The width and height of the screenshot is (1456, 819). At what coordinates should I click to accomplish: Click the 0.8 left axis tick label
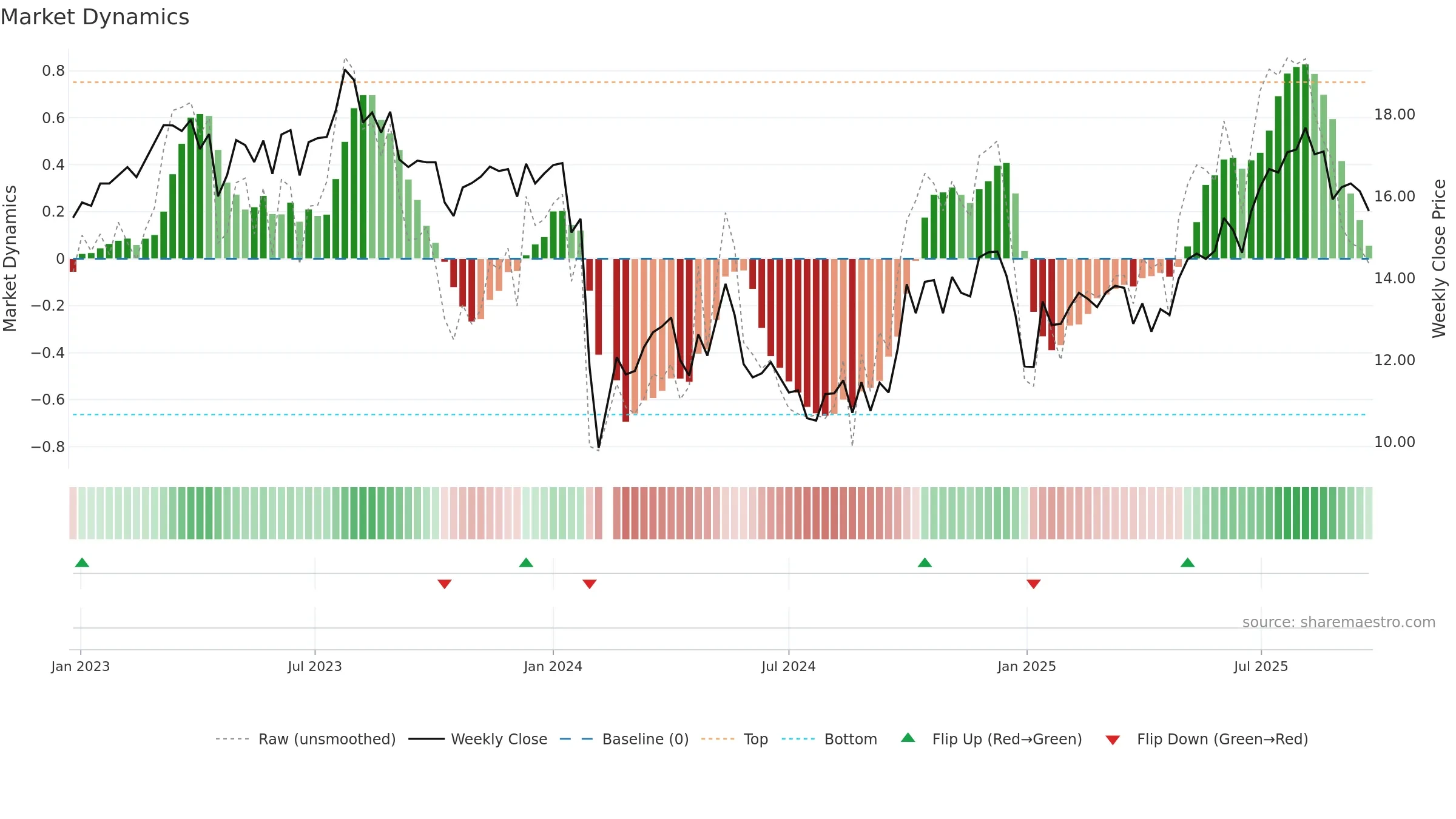point(53,71)
